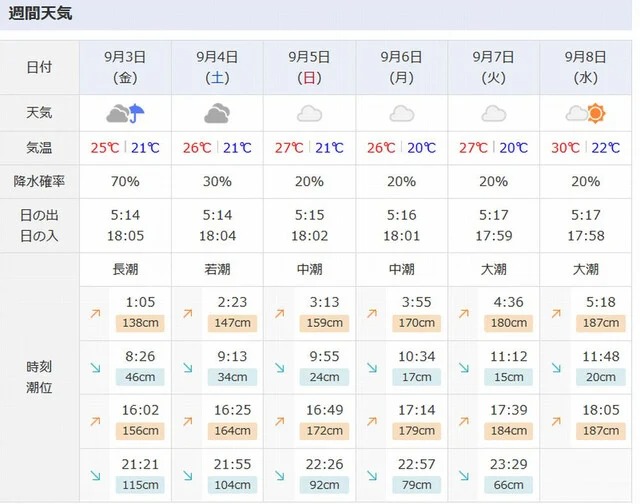Image resolution: width=640 pixels, height=504 pixels.
Task: Click the 15cm low tide badge
Action: pos(509,377)
